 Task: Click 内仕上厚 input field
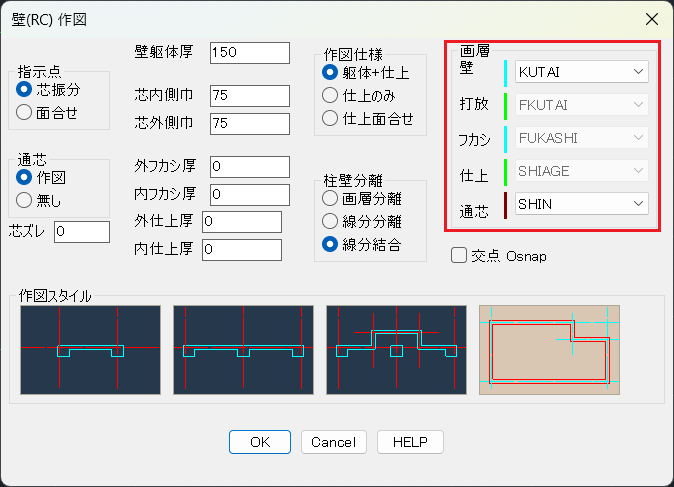click(x=242, y=250)
